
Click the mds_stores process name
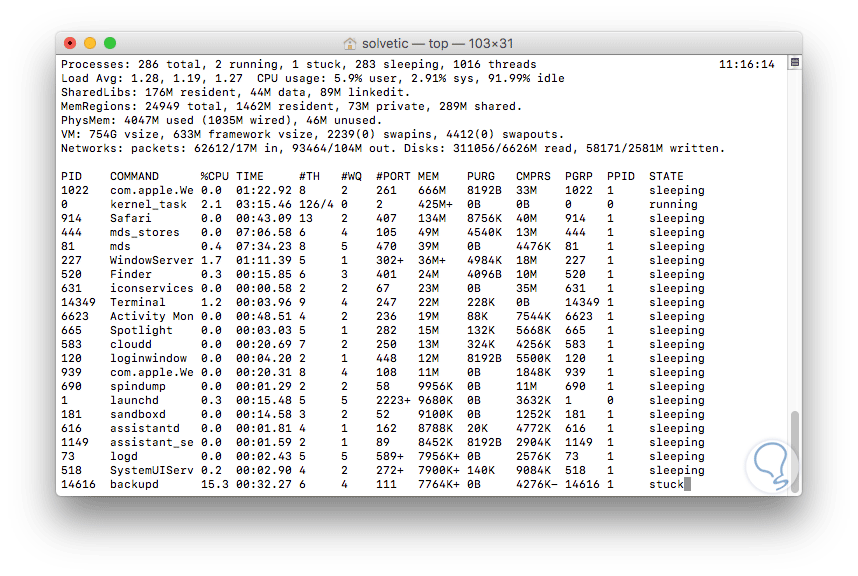click(x=144, y=232)
